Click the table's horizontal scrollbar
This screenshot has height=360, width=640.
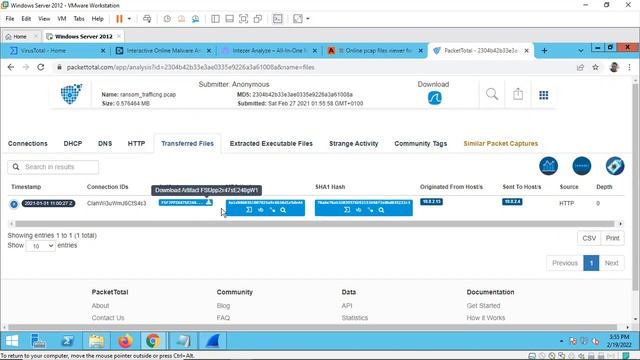[314, 224]
